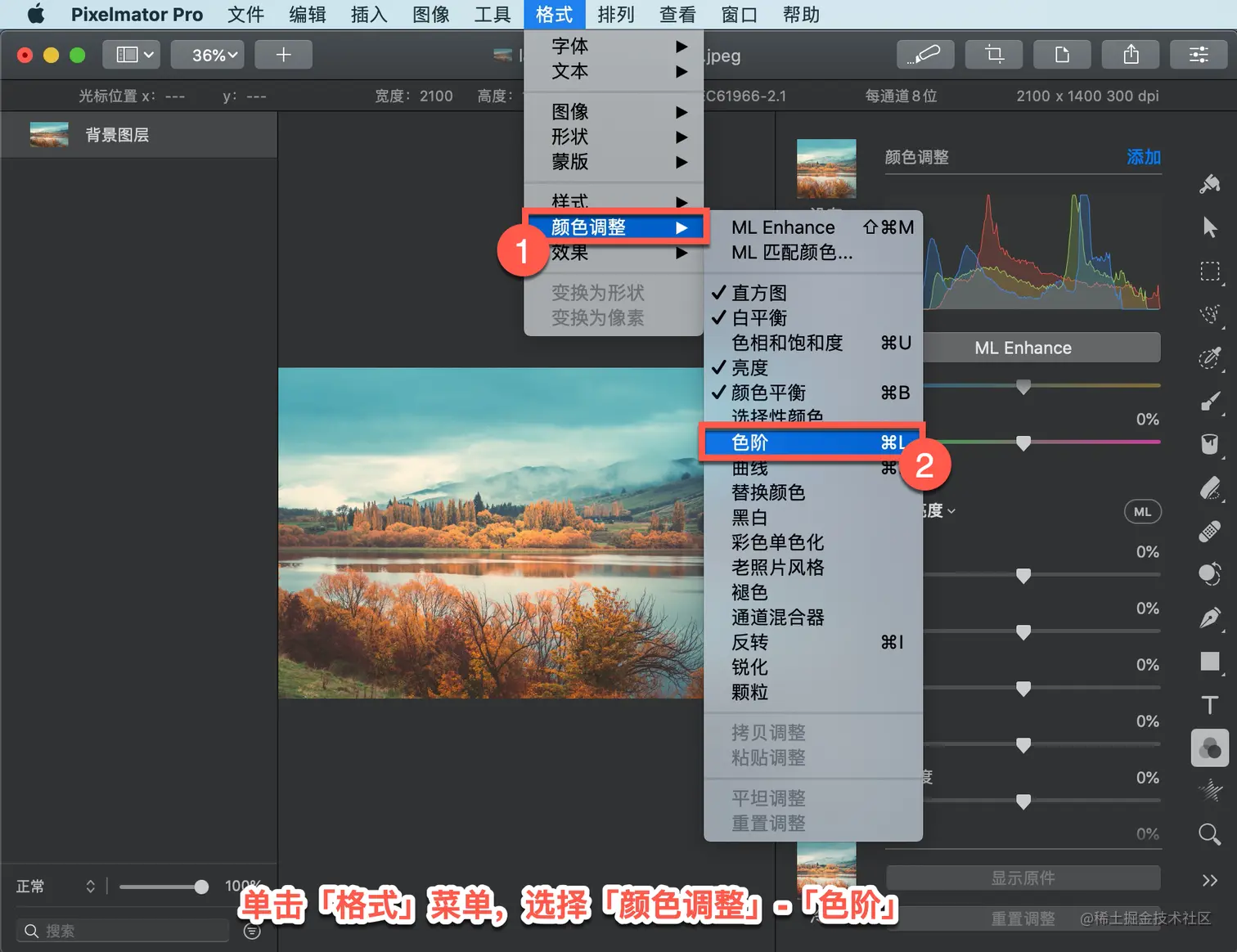The image size is (1237, 952).
Task: Toggle the checked 亮度 menu item
Action: 813,368
